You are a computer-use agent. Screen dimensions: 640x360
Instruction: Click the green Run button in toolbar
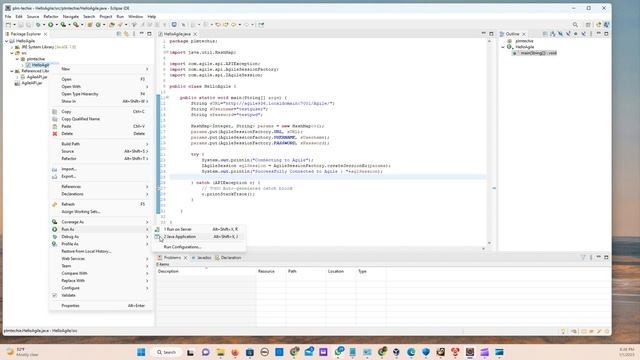pyautogui.click(x=50, y=25)
